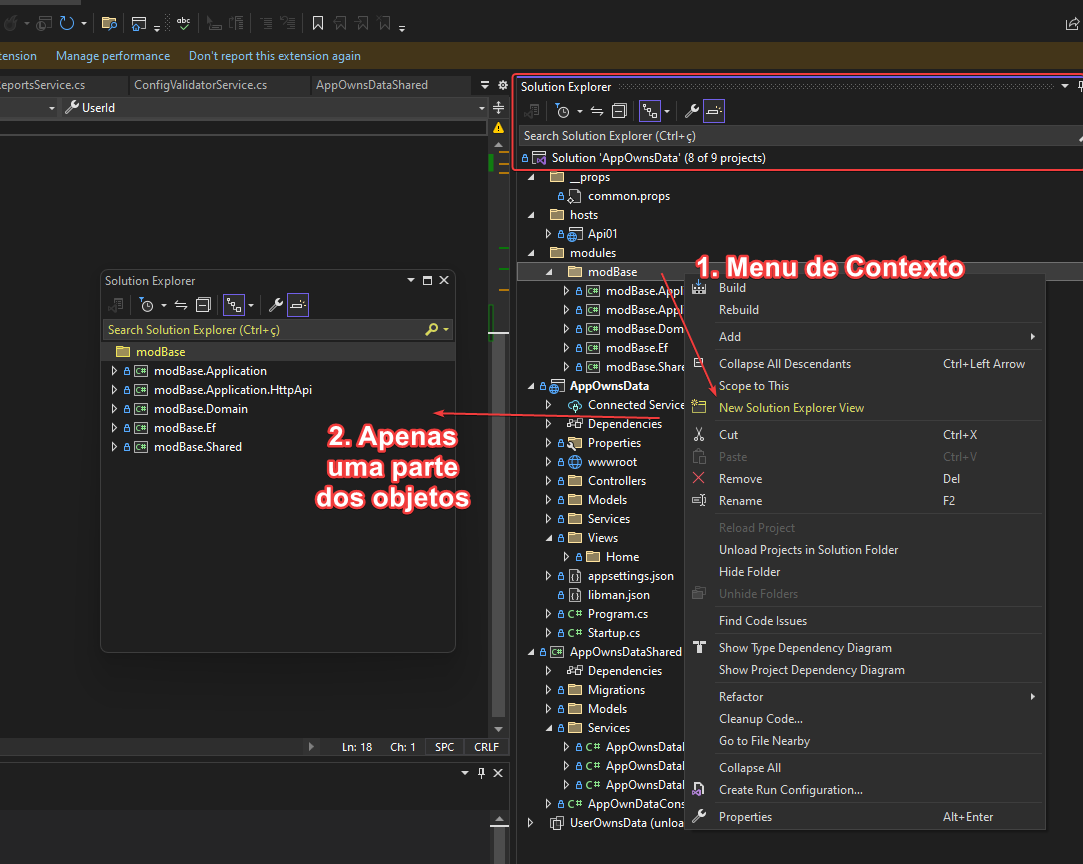Click the Manage performance link
Image resolution: width=1083 pixels, height=864 pixels.
(x=113, y=56)
